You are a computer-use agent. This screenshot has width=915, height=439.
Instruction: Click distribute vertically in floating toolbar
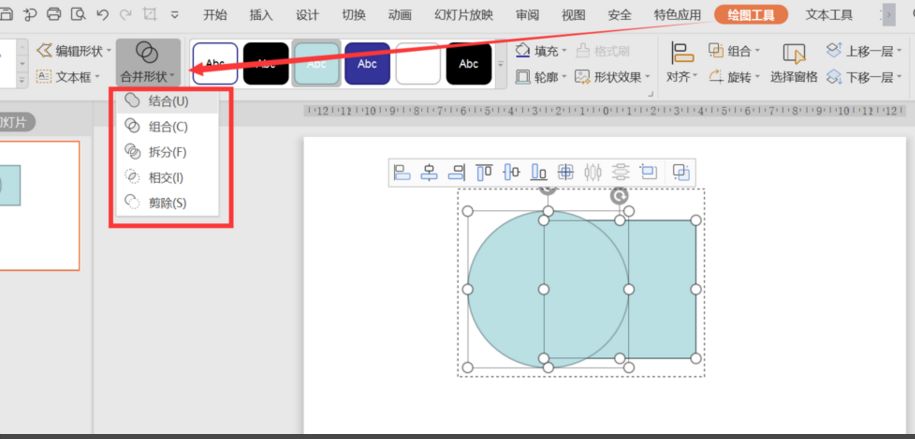pos(620,172)
